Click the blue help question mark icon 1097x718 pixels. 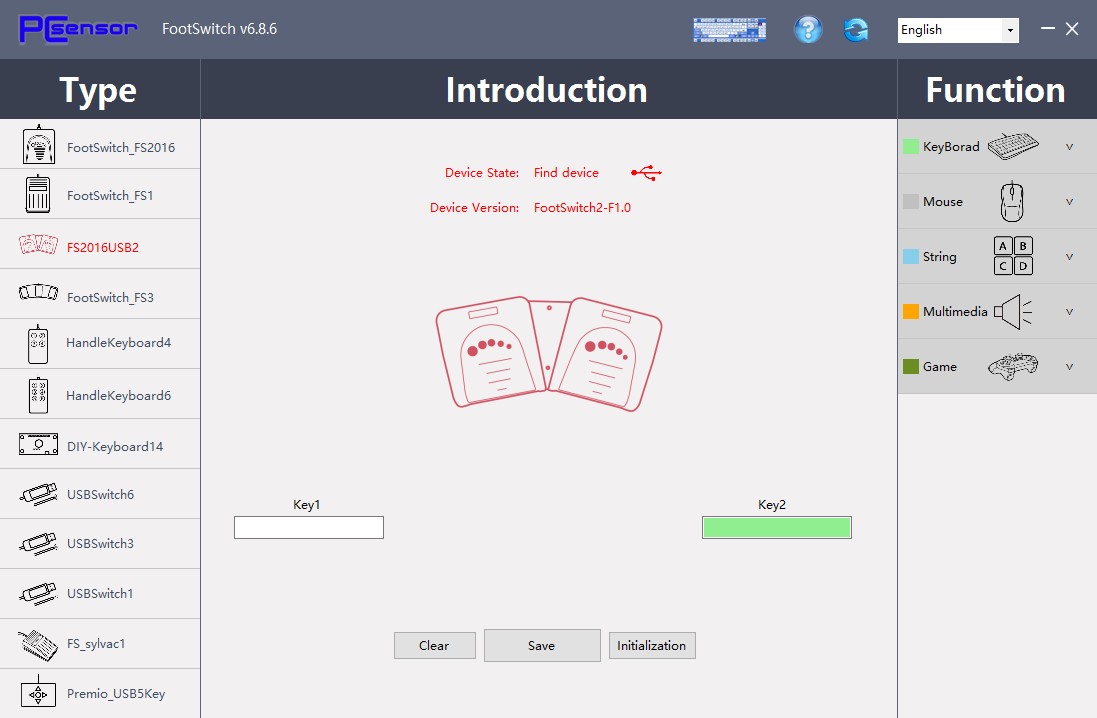coord(807,29)
